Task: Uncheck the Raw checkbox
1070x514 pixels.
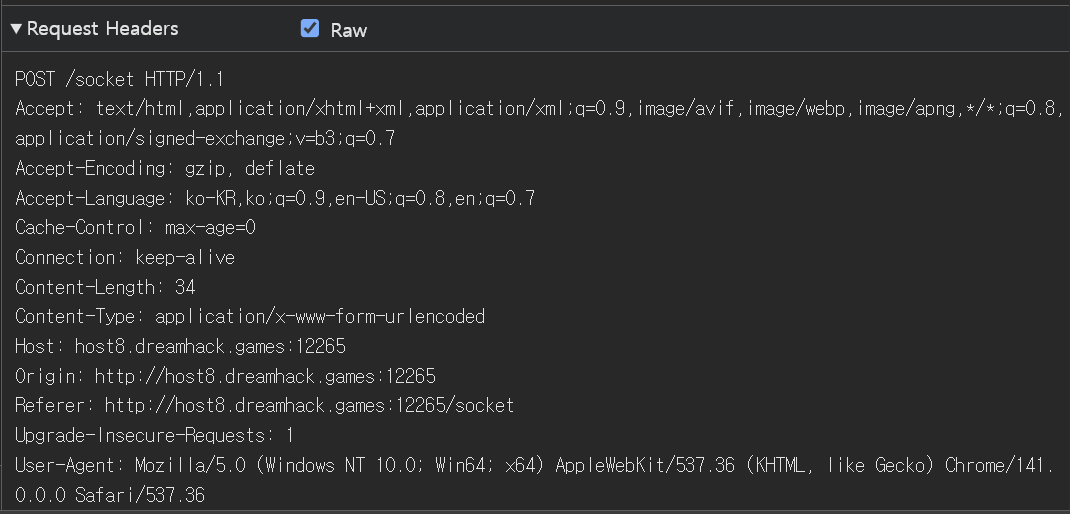Action: (310, 29)
